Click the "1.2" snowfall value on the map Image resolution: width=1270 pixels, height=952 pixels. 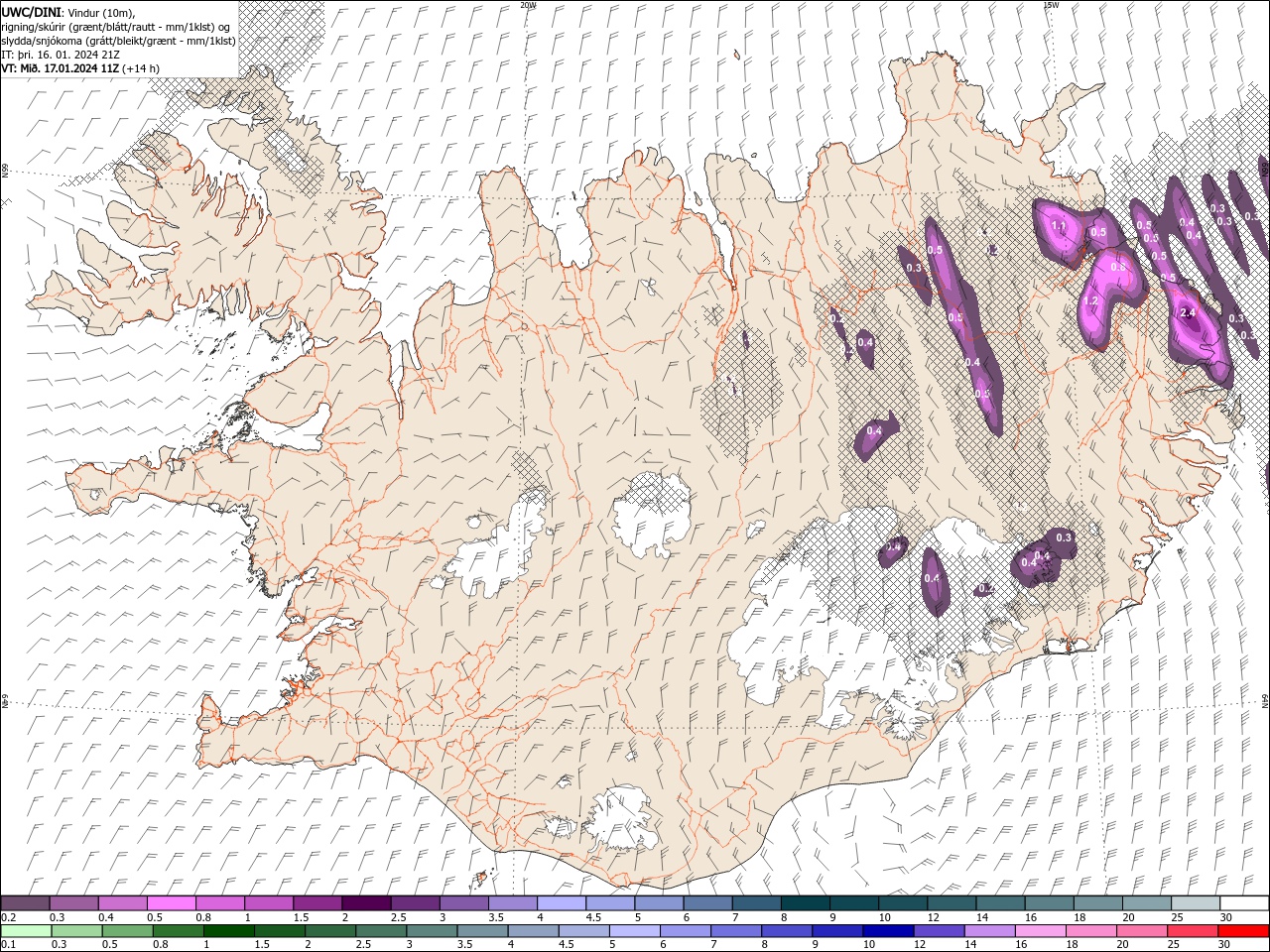[1090, 300]
